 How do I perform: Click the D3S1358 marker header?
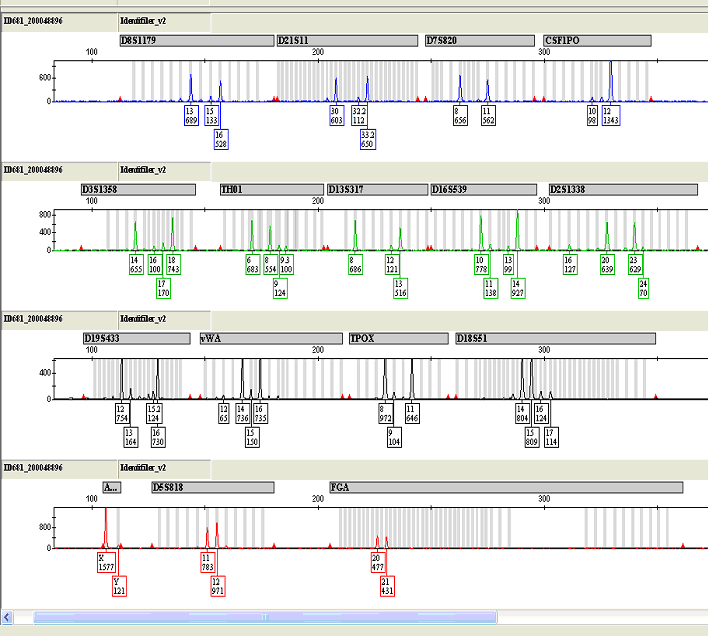pos(138,189)
